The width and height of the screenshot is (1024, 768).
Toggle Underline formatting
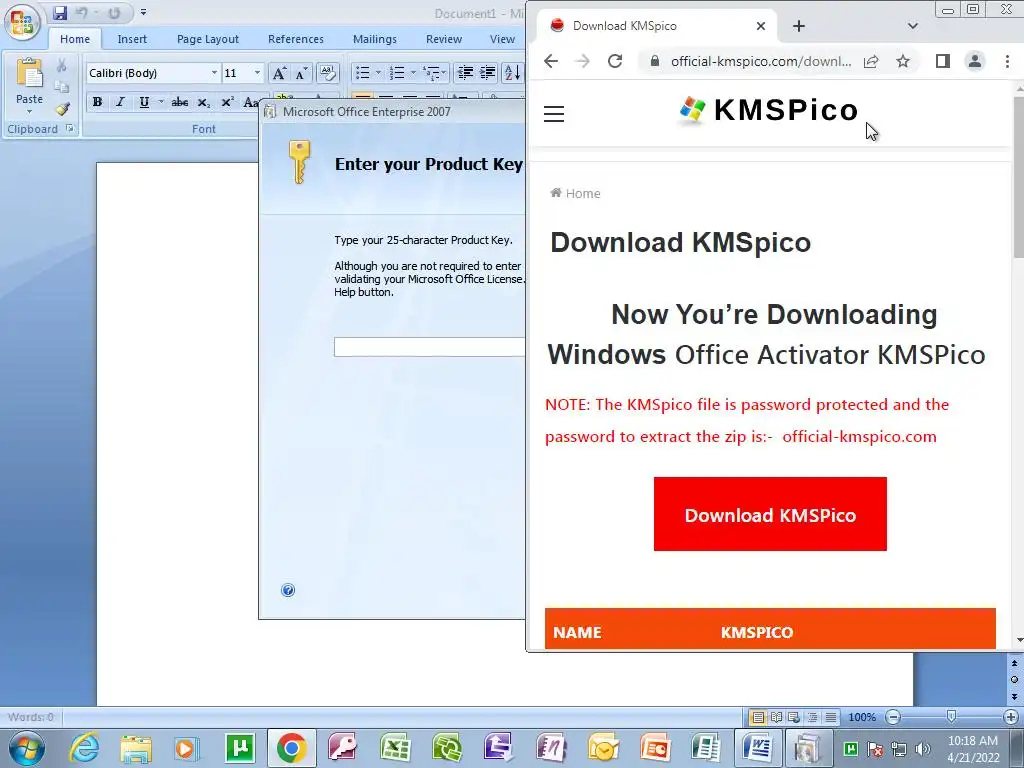click(144, 102)
